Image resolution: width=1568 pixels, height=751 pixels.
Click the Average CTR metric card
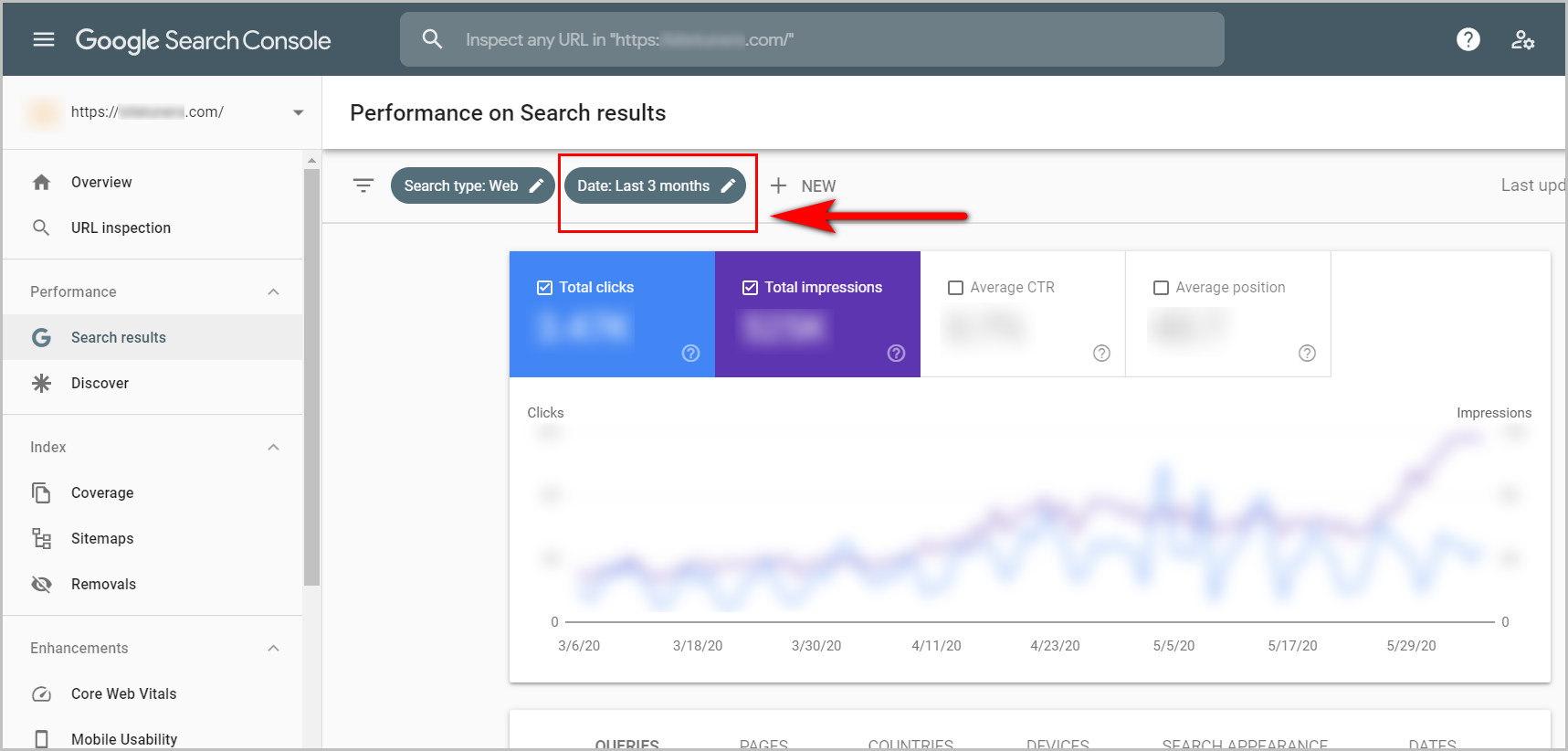click(x=1023, y=314)
